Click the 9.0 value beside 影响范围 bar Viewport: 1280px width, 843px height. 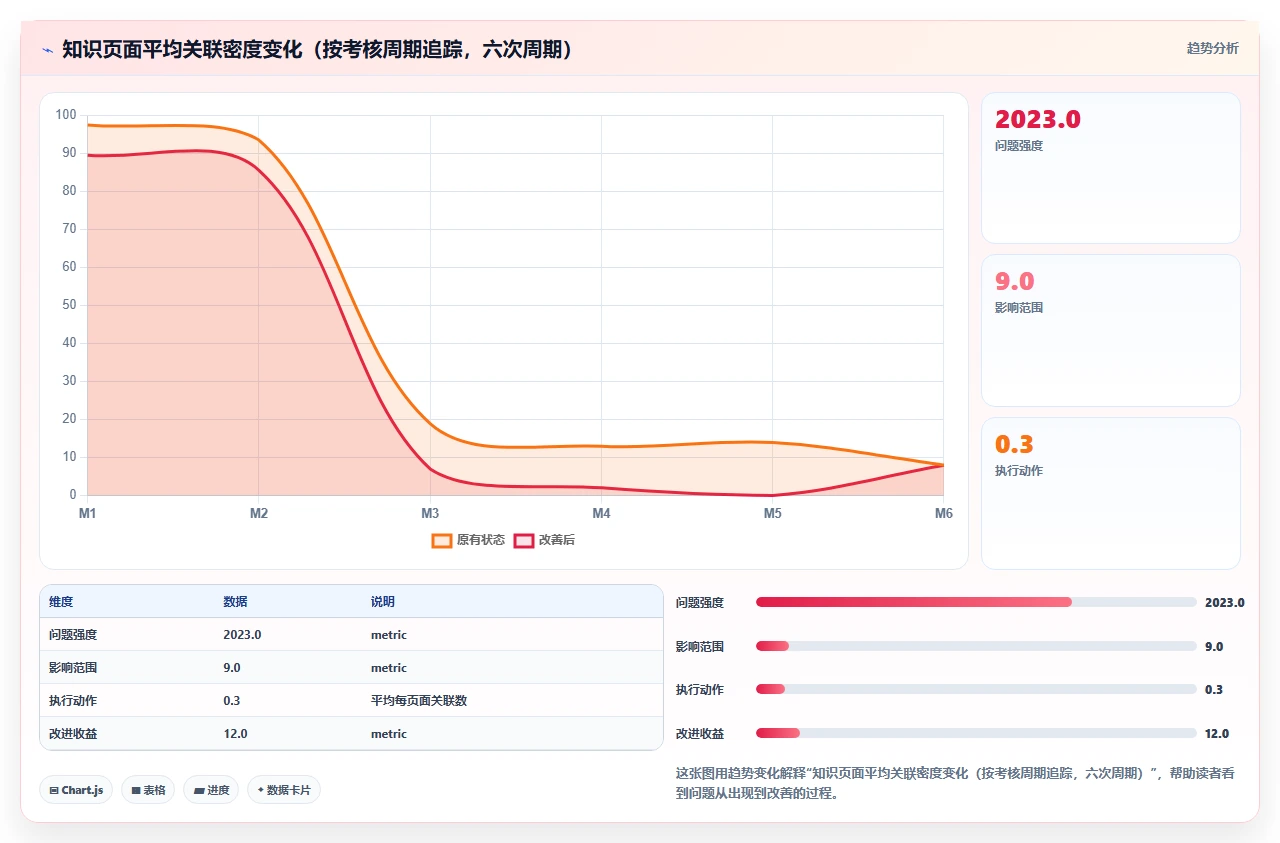click(x=1214, y=646)
